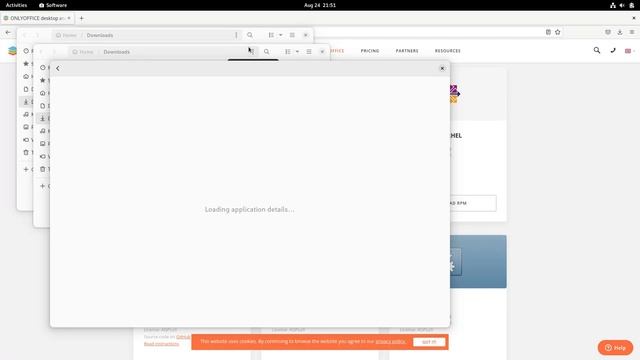
Task: Expand the website language flag selector
Action: point(629,51)
